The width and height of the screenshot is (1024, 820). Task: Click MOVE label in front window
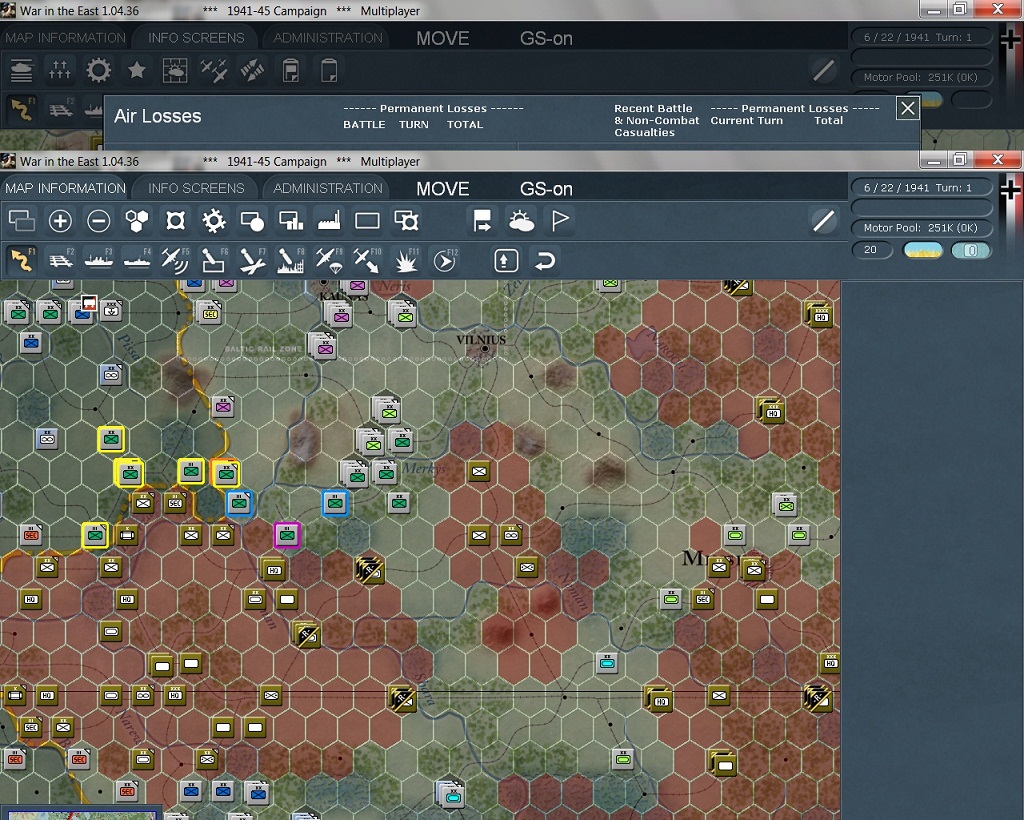(x=443, y=189)
